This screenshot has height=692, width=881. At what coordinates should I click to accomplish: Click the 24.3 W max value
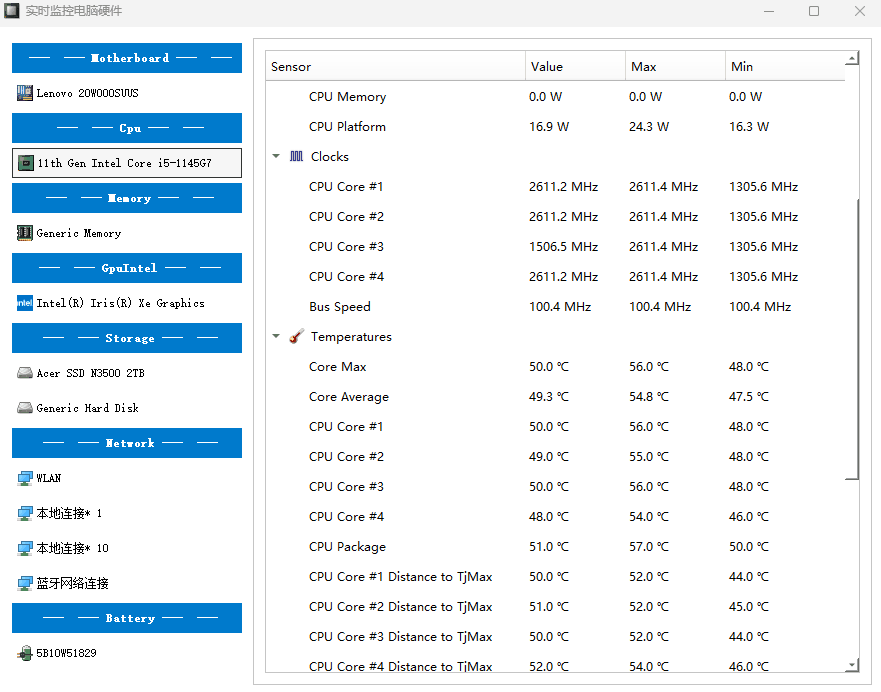[x=648, y=126]
